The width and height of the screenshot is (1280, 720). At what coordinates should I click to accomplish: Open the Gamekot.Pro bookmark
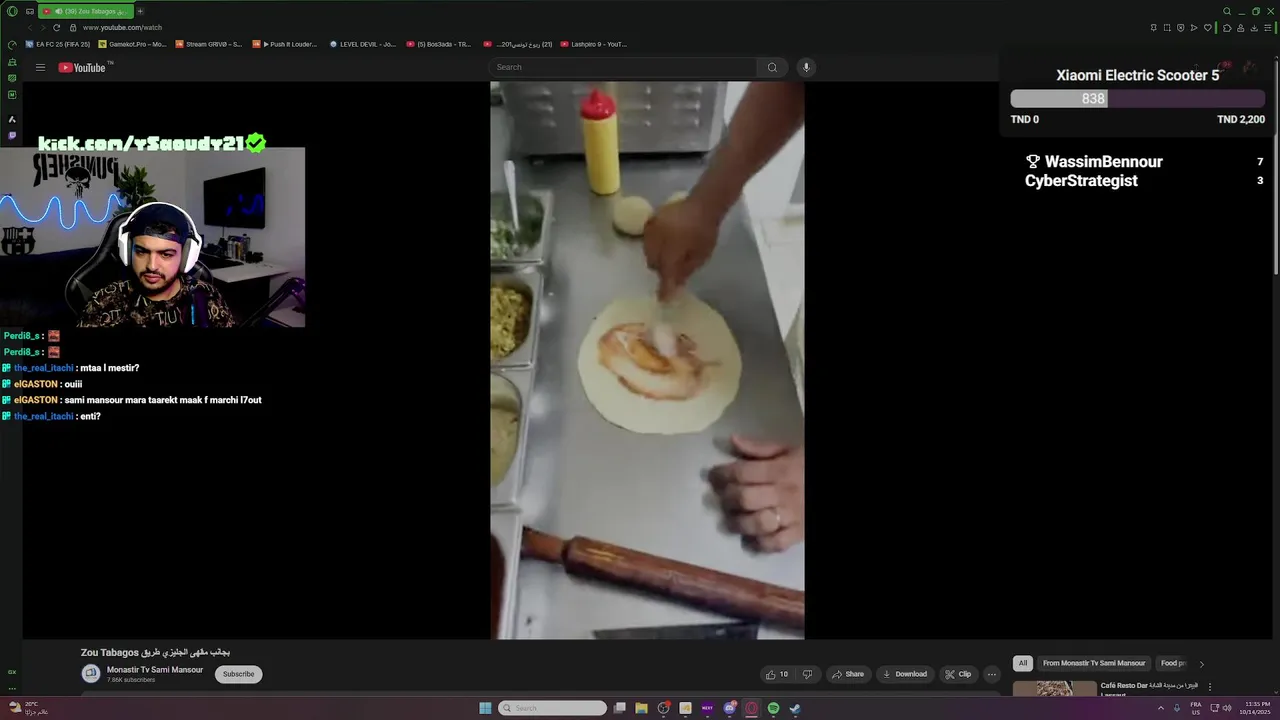(x=132, y=44)
